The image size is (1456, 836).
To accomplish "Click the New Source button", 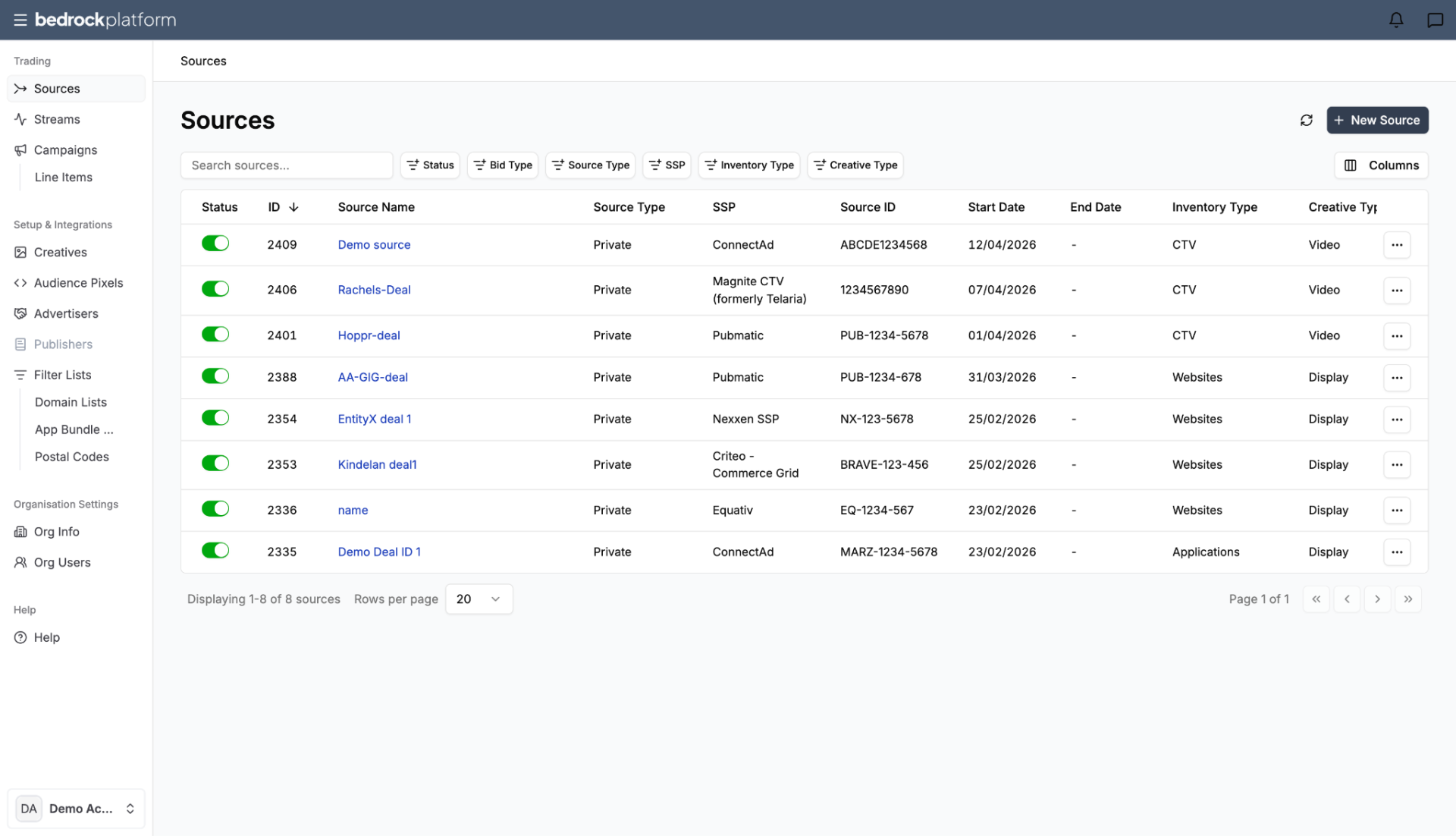I will 1377,120.
